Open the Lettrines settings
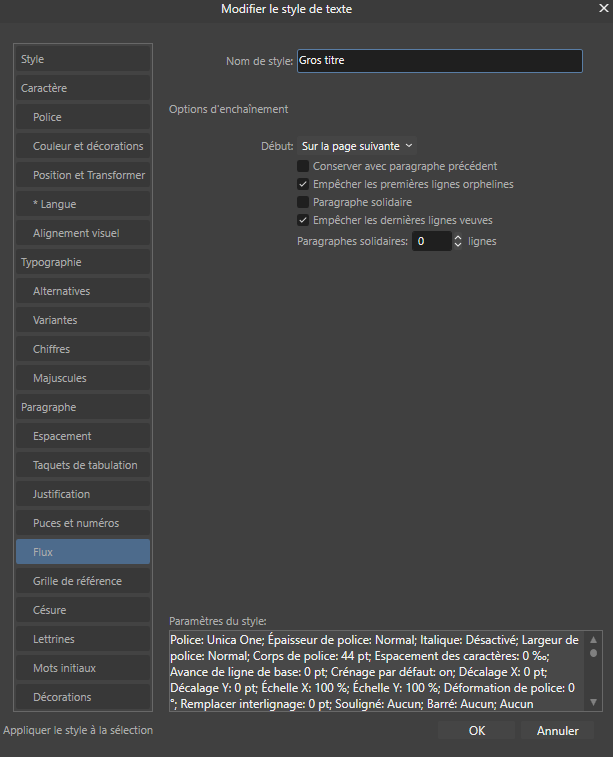Image resolution: width=613 pixels, height=757 pixels. point(83,639)
